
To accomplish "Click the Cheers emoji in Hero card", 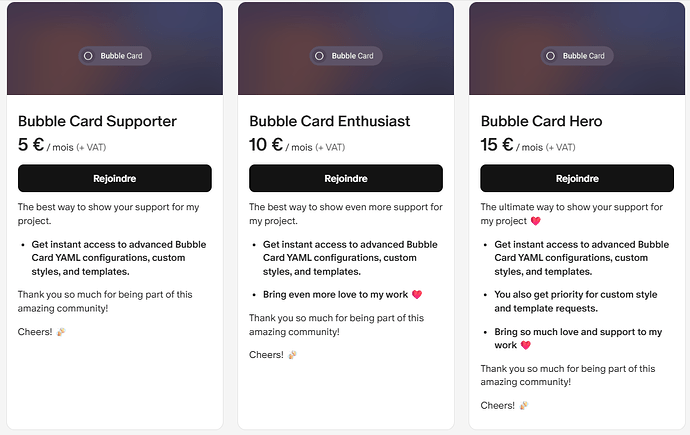I will [x=524, y=405].
